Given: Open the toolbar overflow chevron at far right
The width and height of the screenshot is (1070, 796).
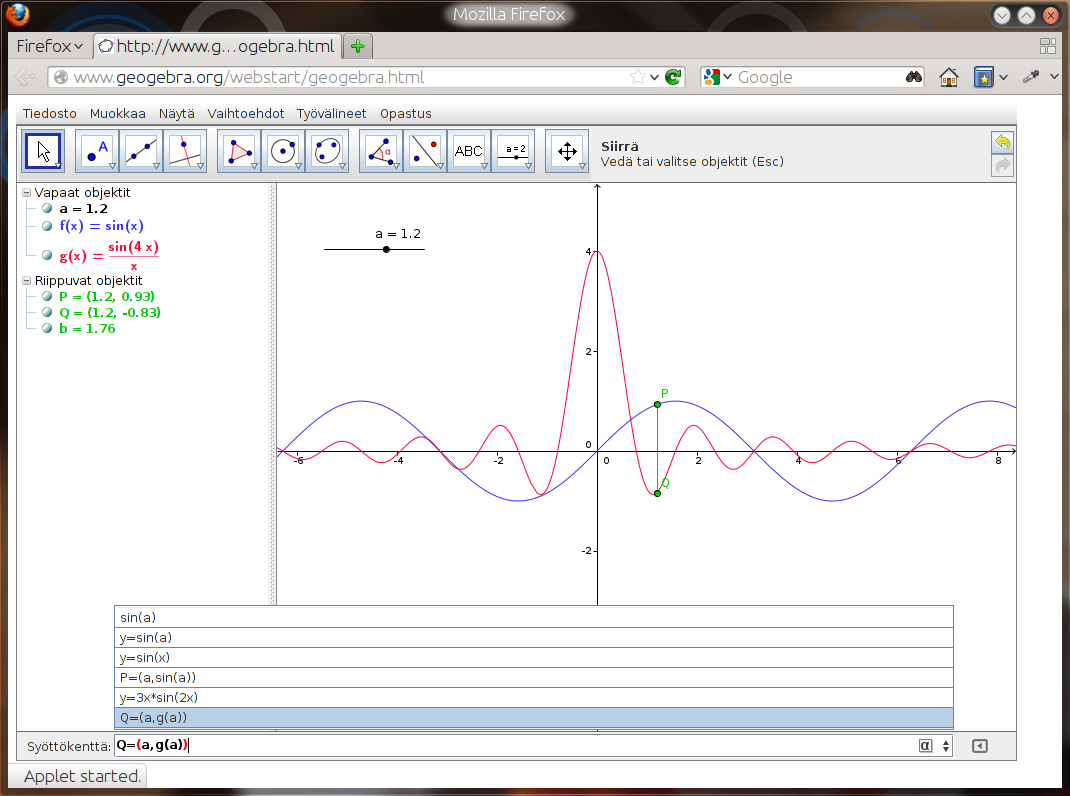Looking at the screenshot, I should tap(1055, 77).
